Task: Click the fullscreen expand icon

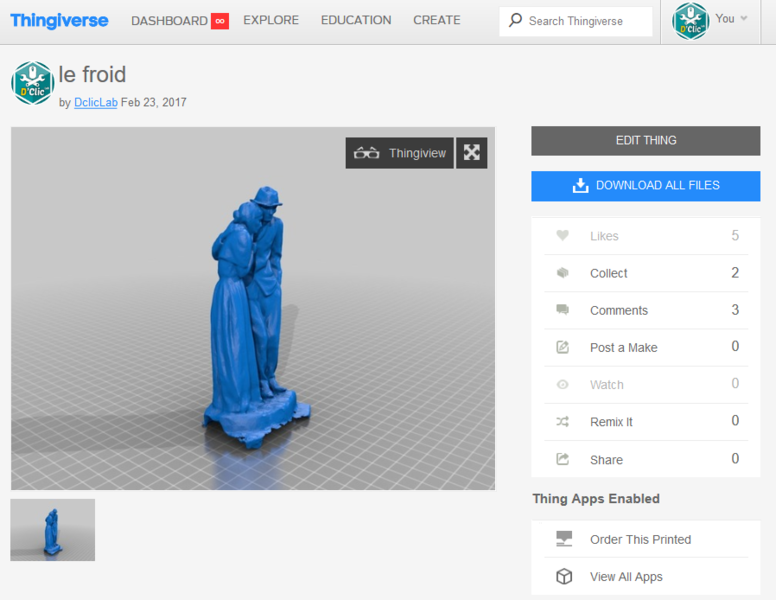Action: tap(472, 153)
